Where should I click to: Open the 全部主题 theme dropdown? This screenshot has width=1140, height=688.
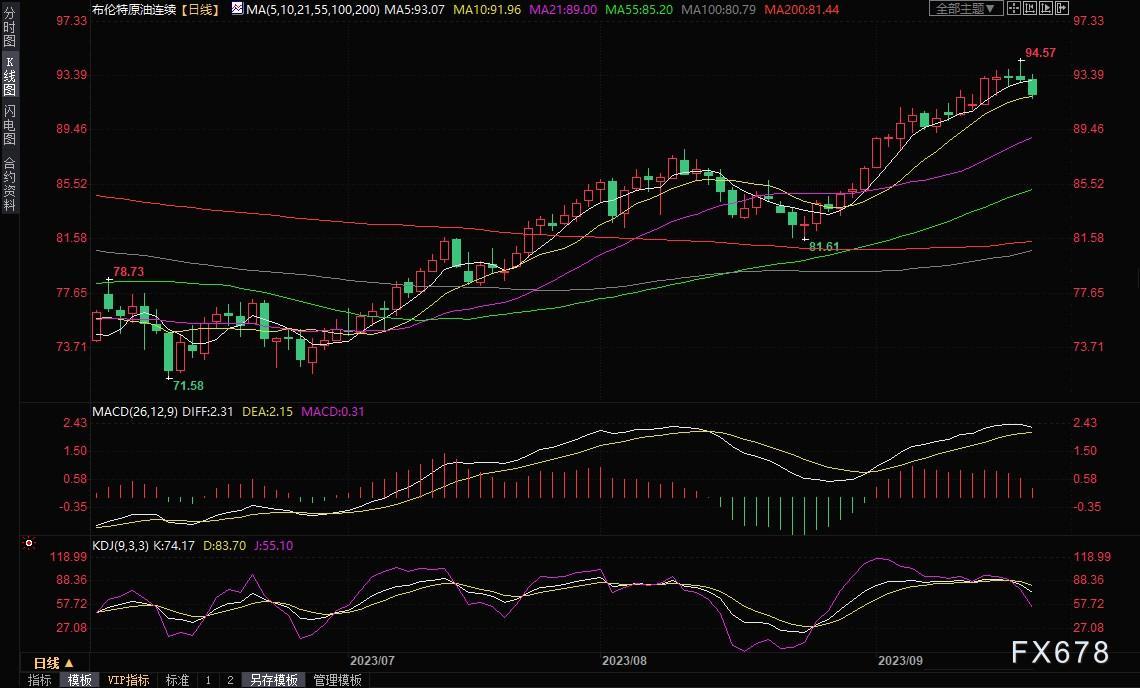tap(966, 8)
